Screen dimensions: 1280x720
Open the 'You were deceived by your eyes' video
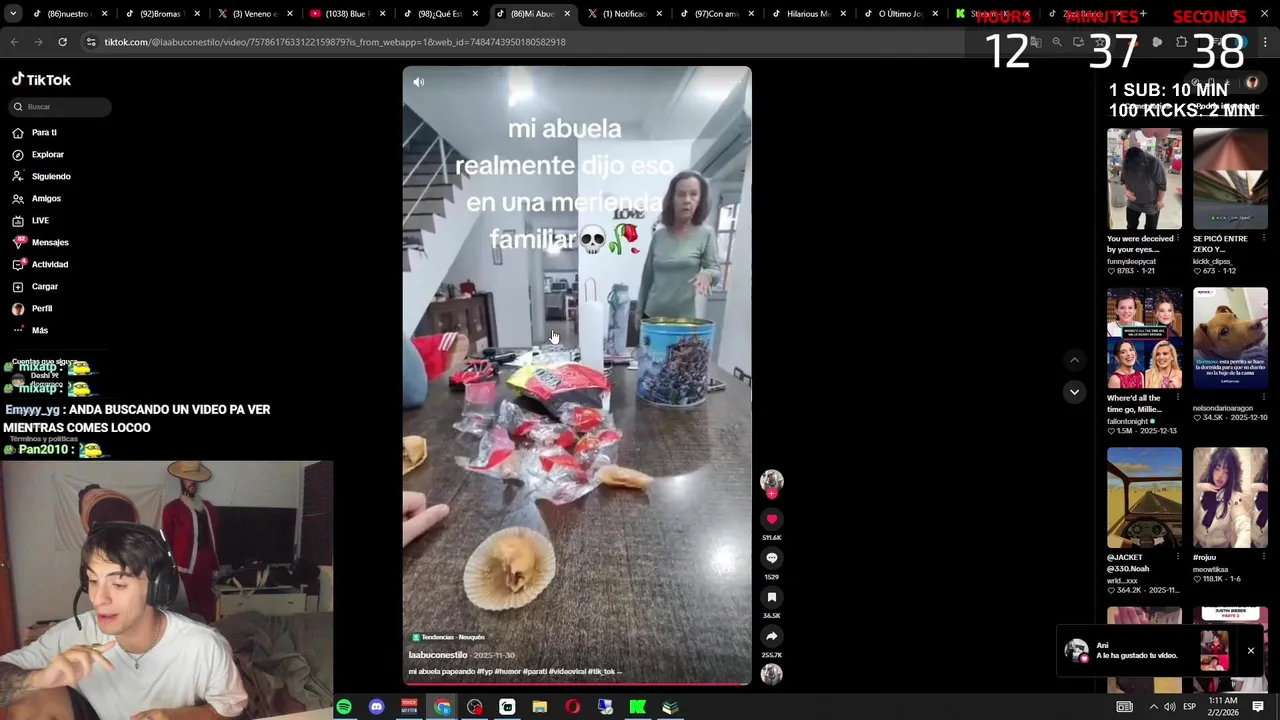[x=1144, y=178]
